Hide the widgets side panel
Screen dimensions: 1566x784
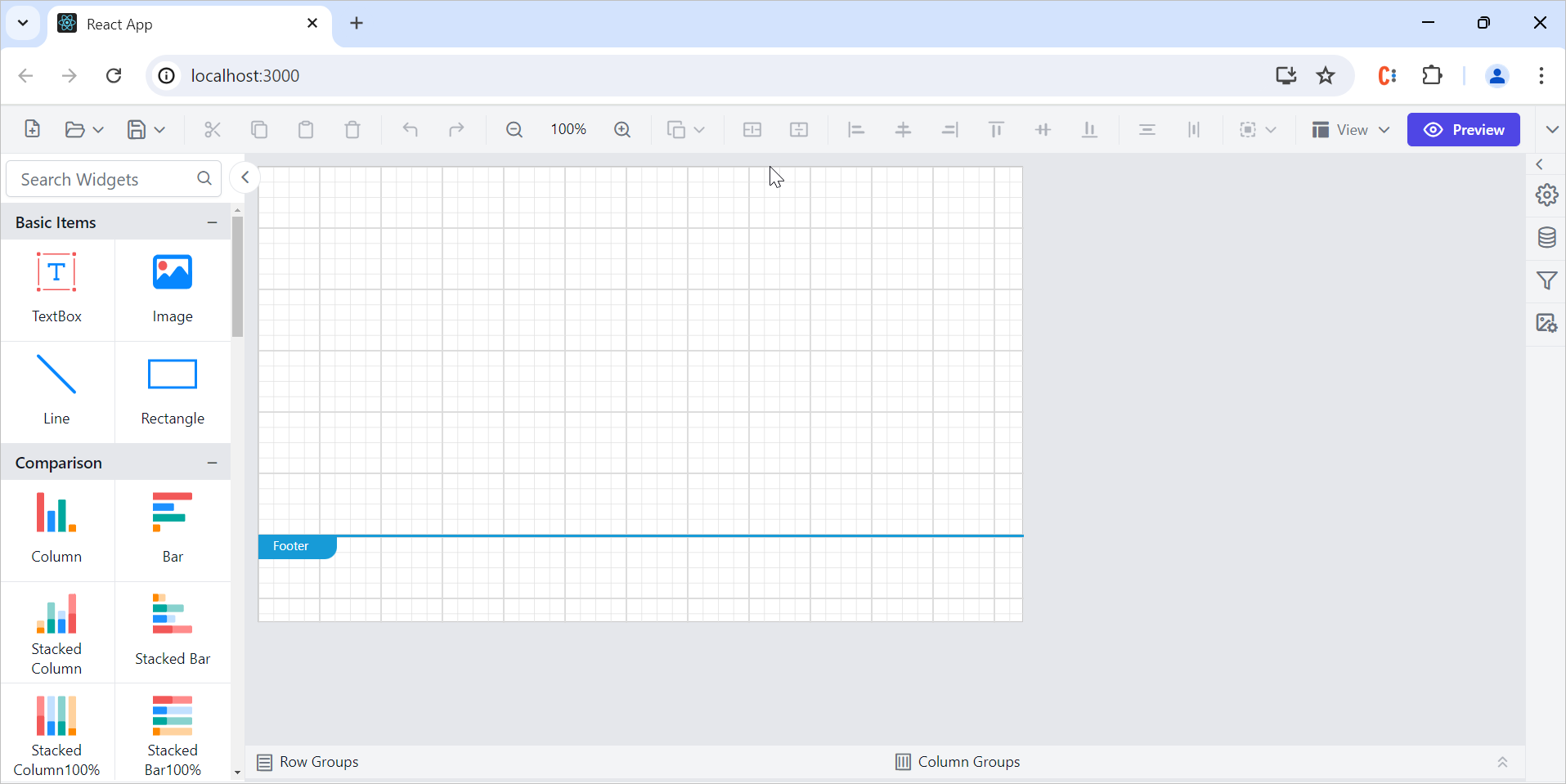tap(245, 177)
